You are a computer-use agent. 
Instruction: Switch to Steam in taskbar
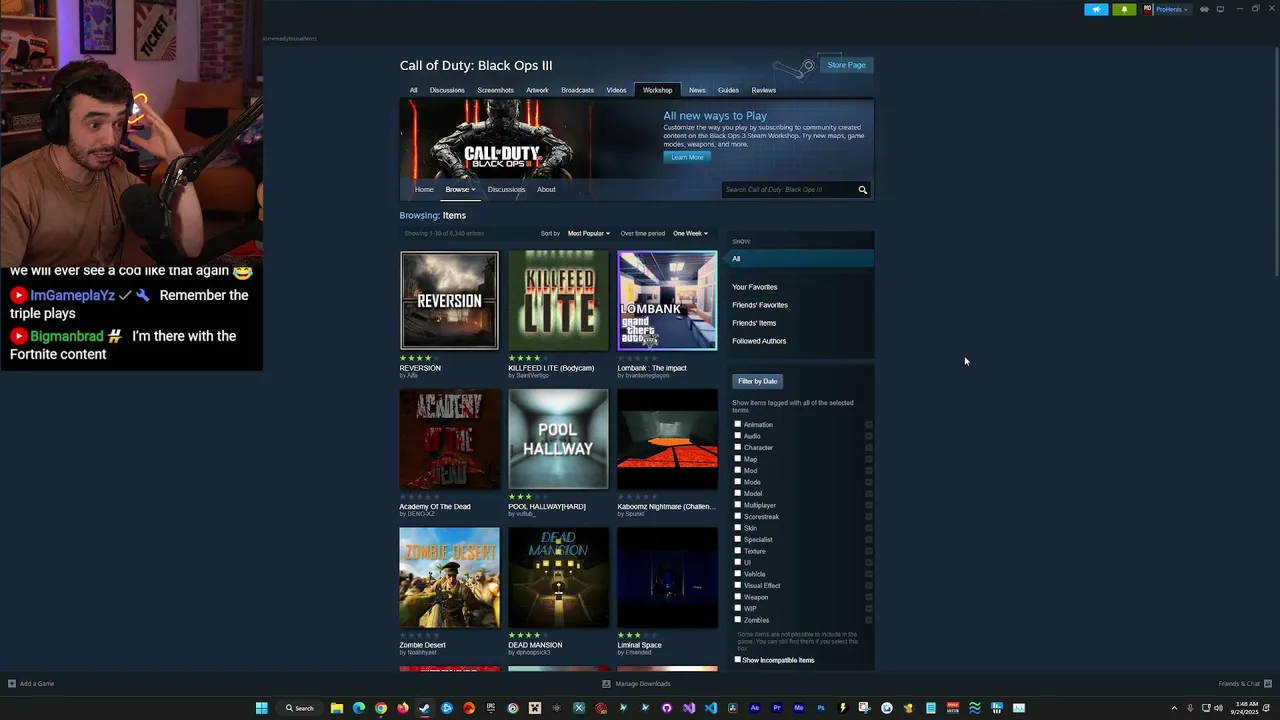pyautogui.click(x=425, y=708)
